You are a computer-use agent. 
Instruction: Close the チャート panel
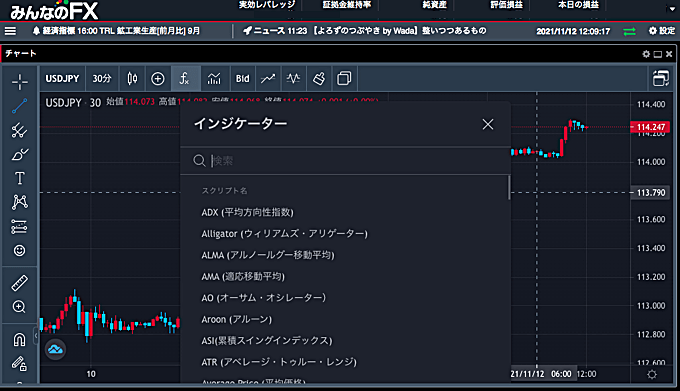click(x=669, y=54)
